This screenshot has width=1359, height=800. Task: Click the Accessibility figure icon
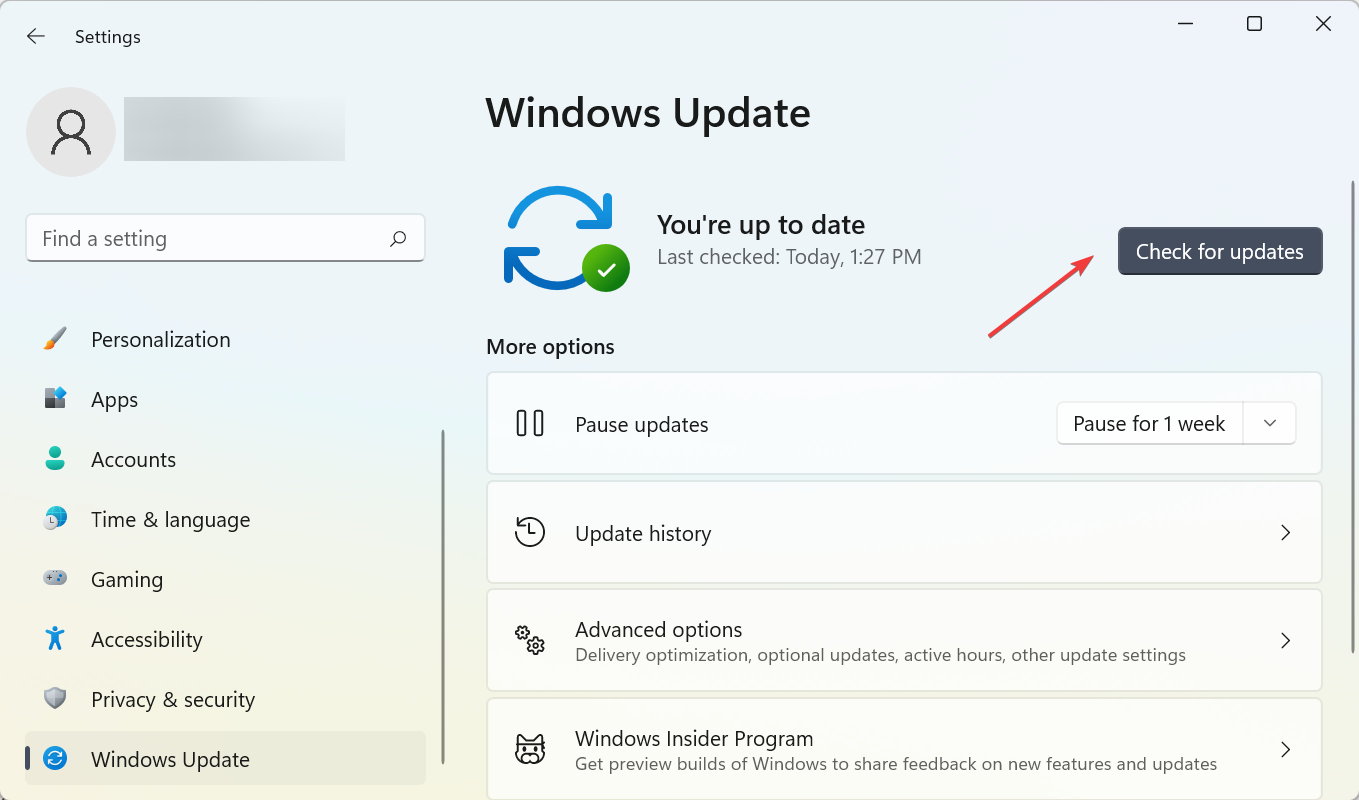(55, 639)
